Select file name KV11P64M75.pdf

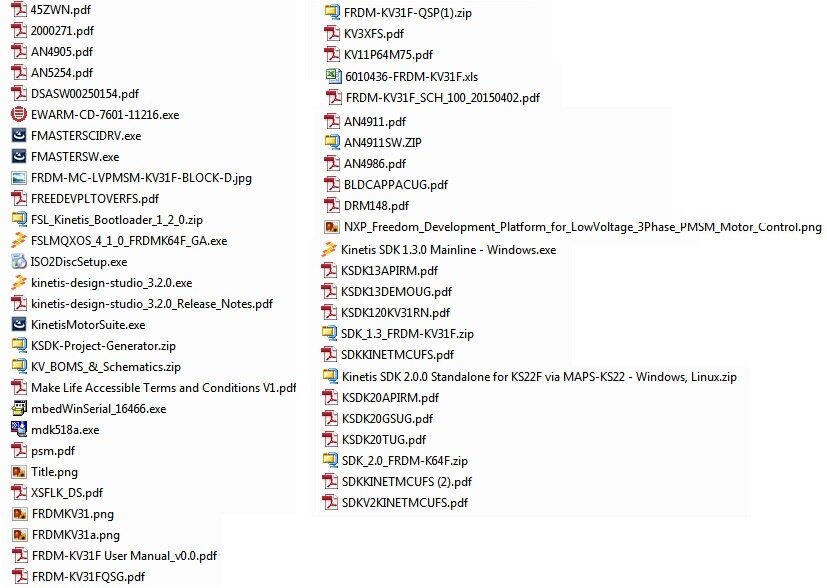388,55
